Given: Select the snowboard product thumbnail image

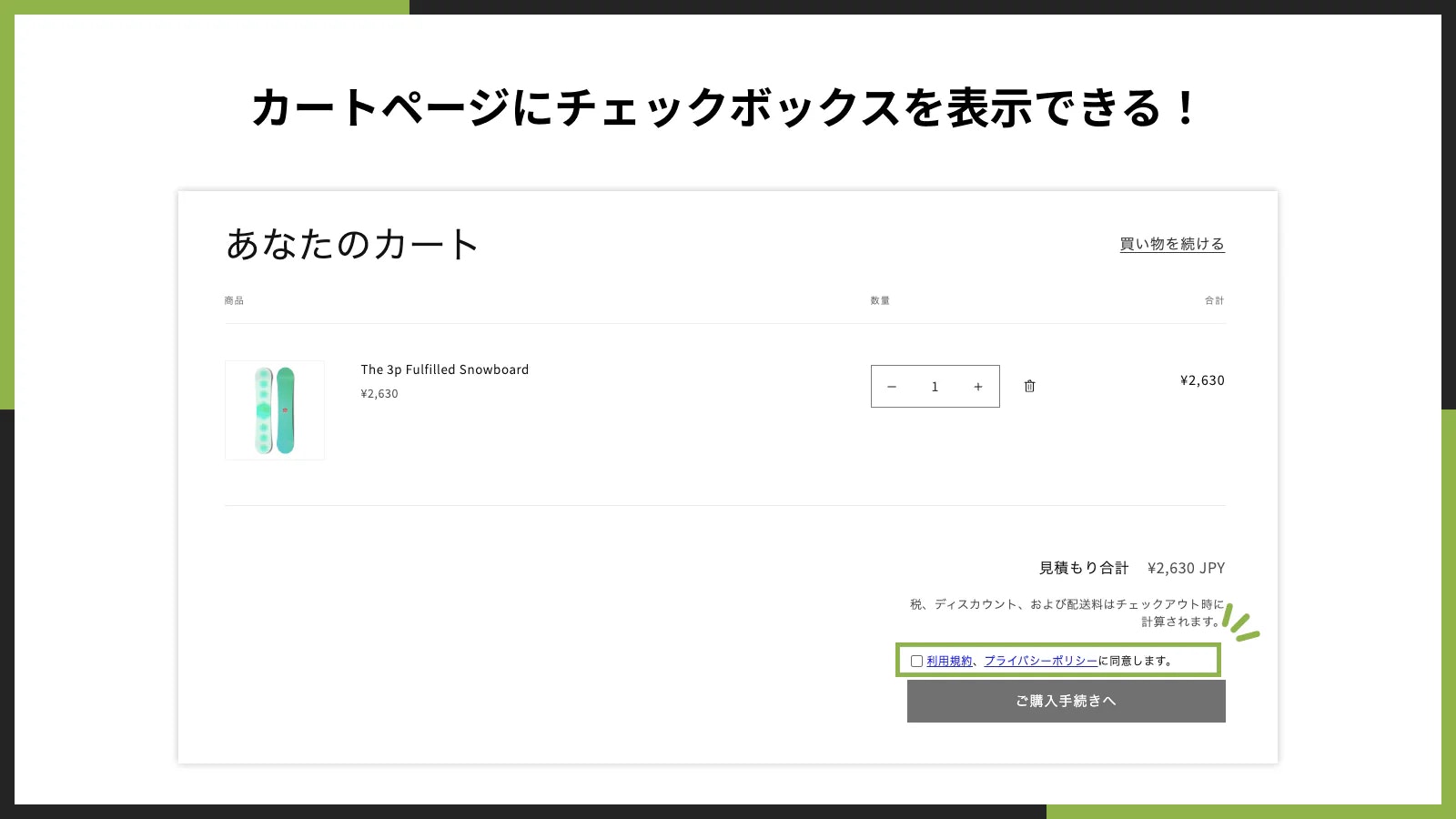Looking at the screenshot, I should [x=275, y=409].
